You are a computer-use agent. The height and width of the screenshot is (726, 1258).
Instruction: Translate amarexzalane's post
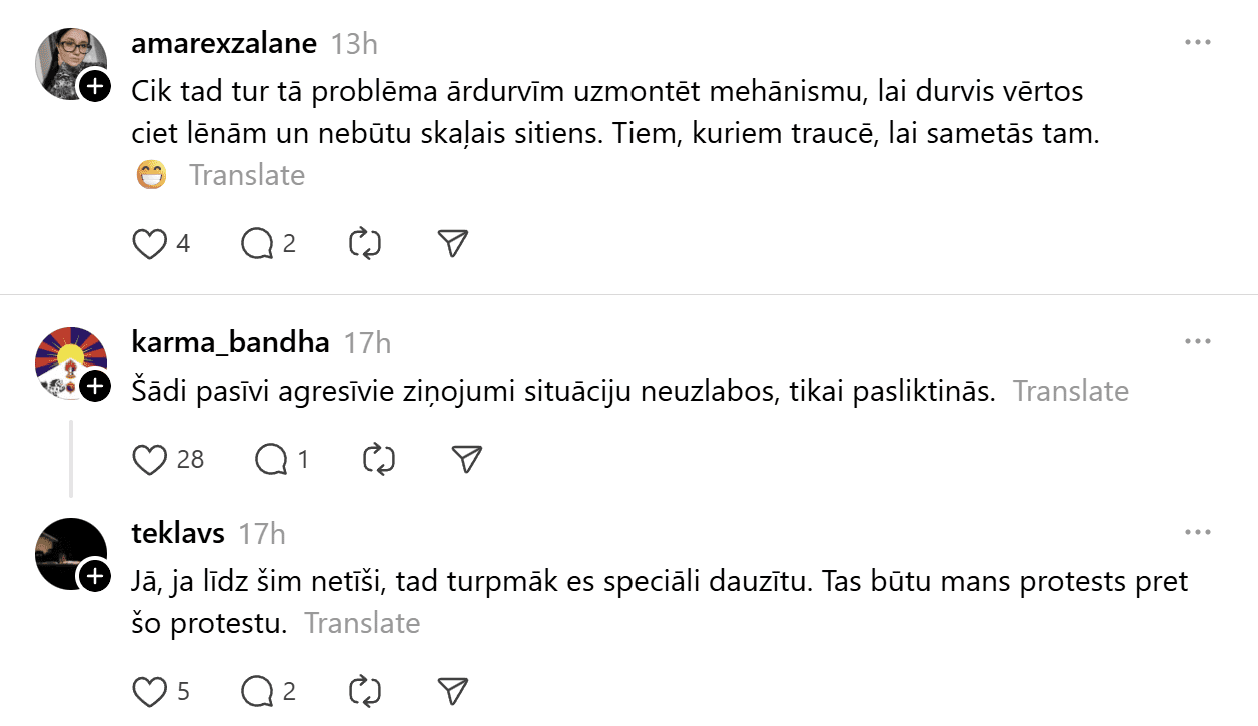click(247, 175)
